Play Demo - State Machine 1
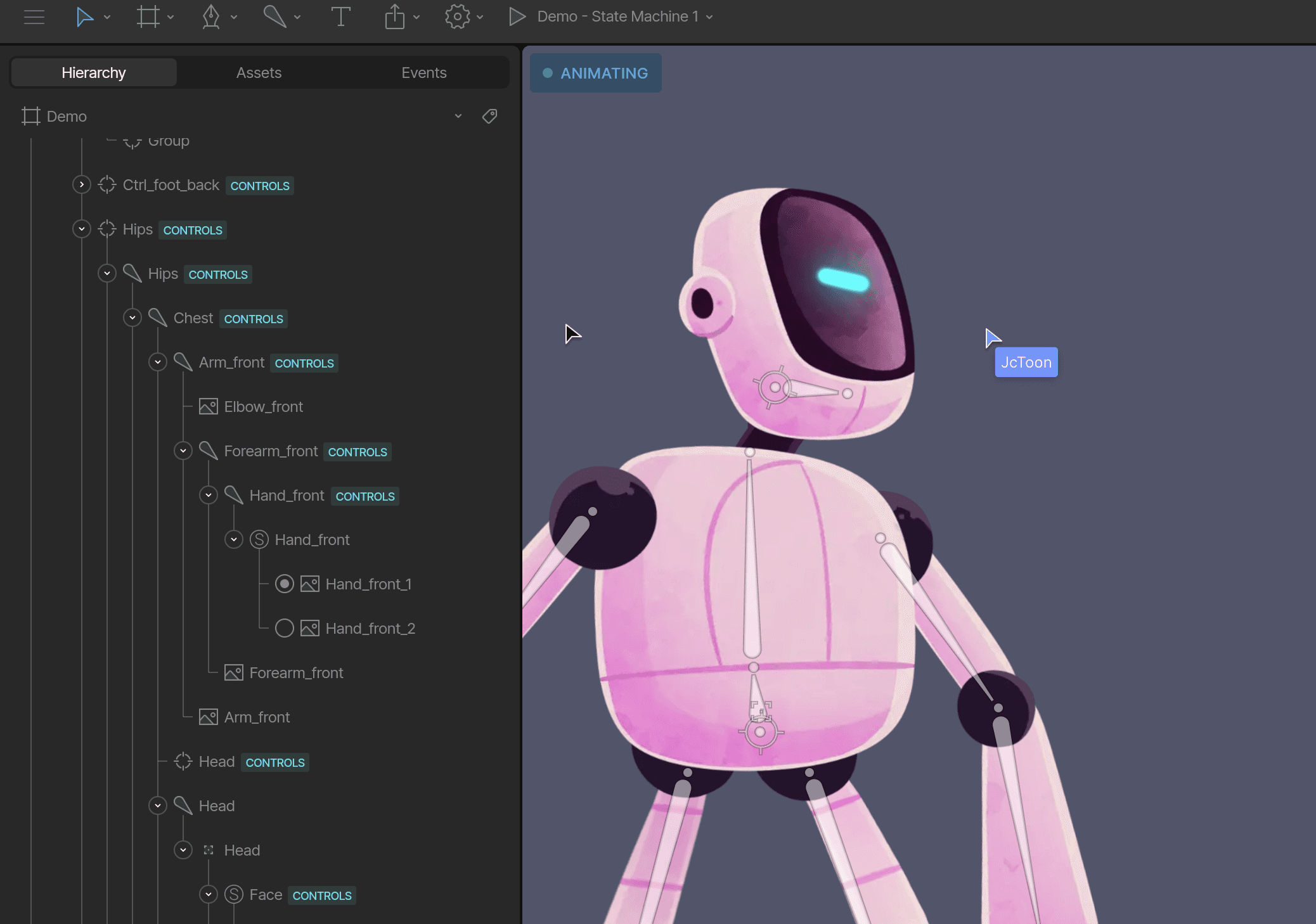This screenshot has height=924, width=1316. (517, 17)
